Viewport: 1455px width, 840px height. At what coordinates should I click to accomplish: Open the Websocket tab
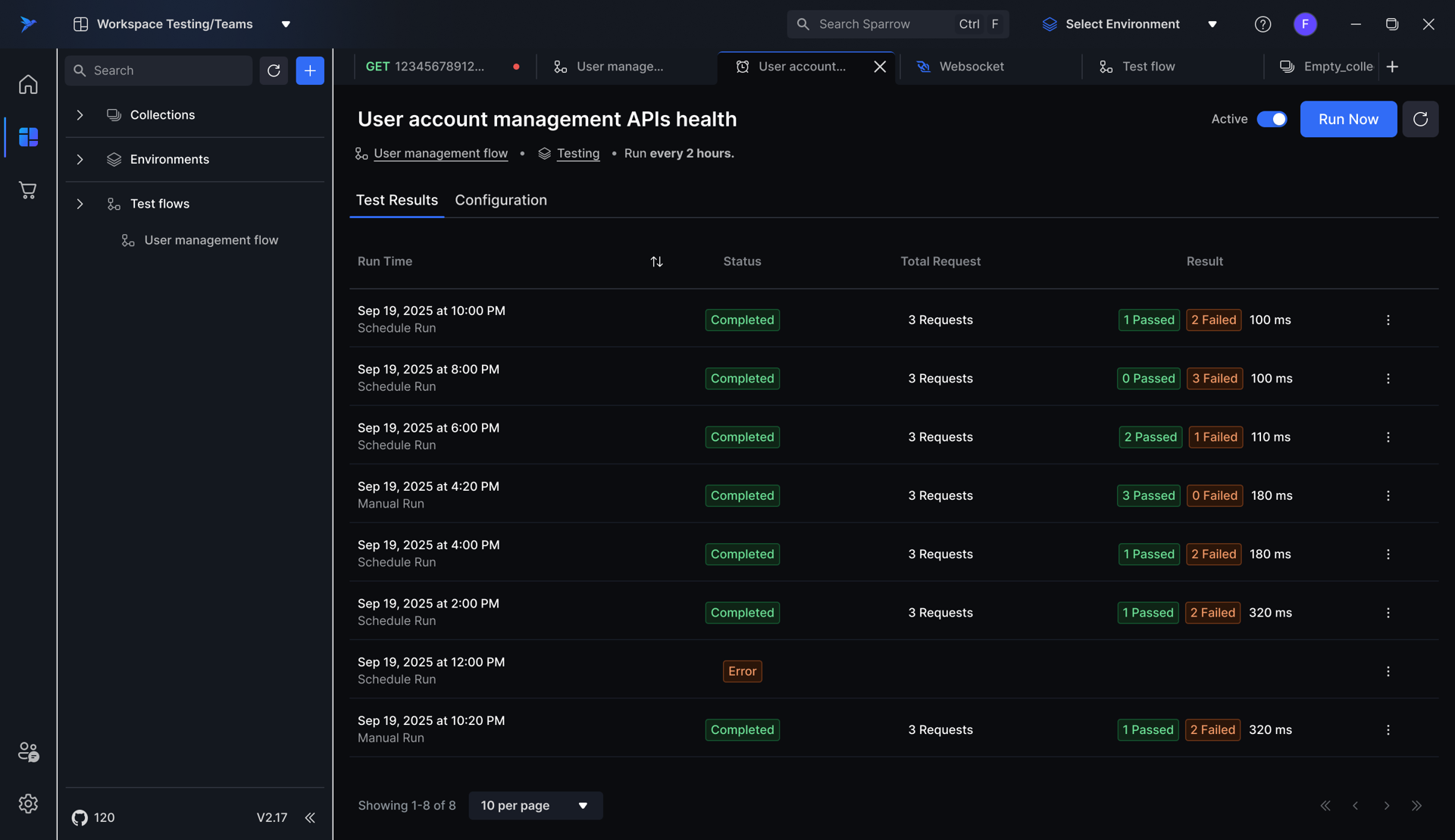click(x=971, y=67)
